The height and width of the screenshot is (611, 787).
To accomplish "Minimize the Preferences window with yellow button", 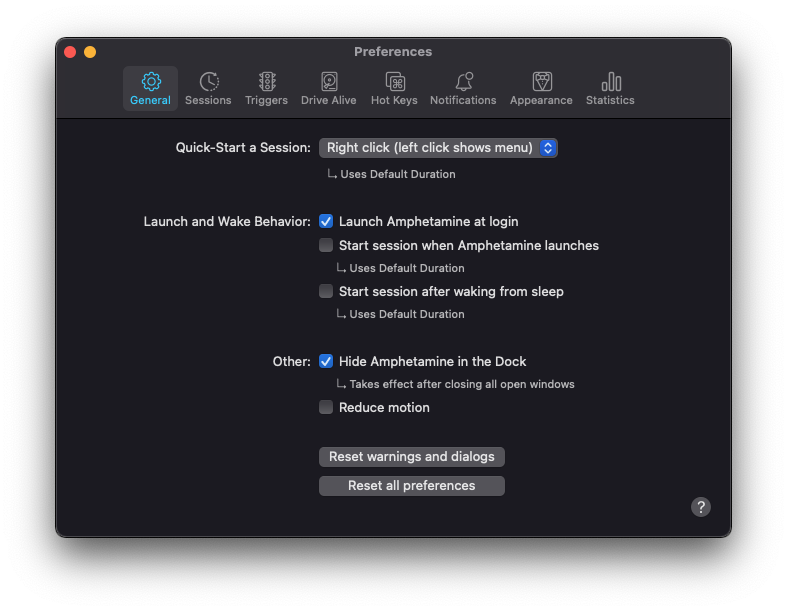I will [90, 52].
